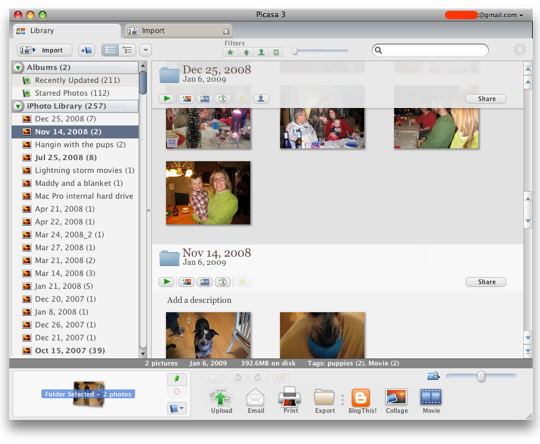Create collage icon in Nov 14 header
This screenshot has height=444, width=540.
(x=186, y=282)
